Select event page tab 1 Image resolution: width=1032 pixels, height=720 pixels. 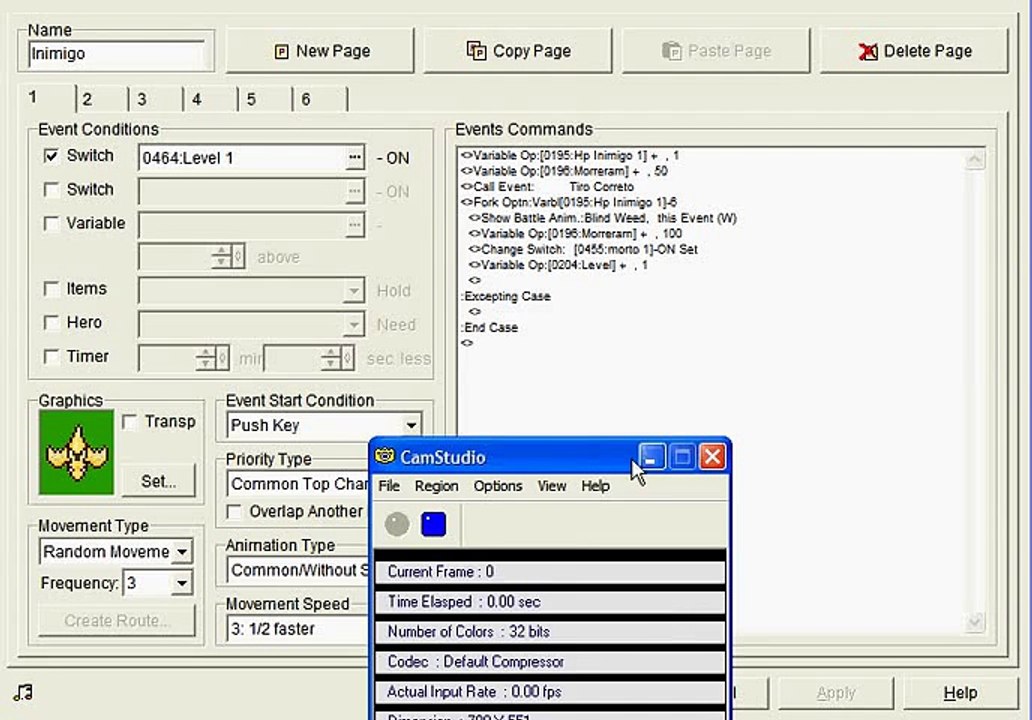pos(46,98)
